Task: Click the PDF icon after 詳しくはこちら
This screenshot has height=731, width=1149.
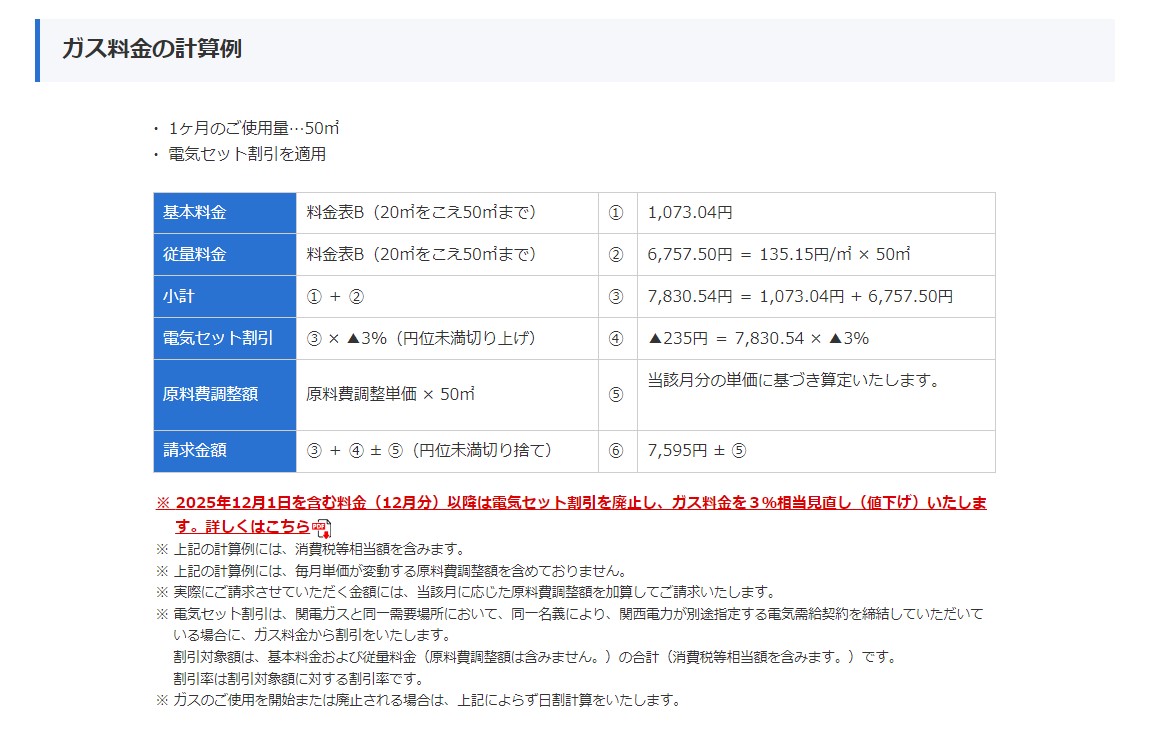Action: [321, 527]
